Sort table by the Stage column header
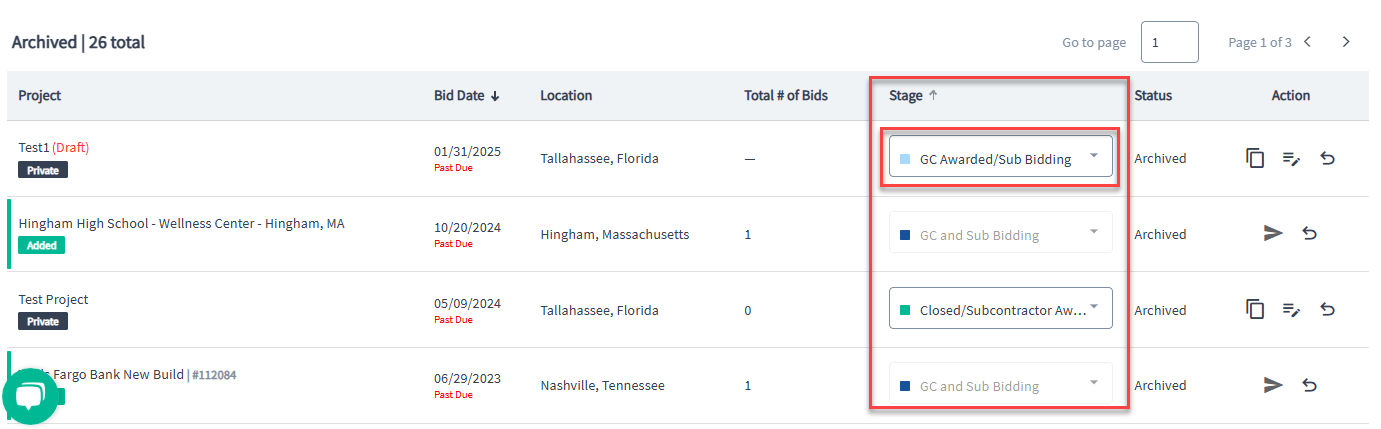The height and width of the screenshot is (429, 1381). (914, 96)
